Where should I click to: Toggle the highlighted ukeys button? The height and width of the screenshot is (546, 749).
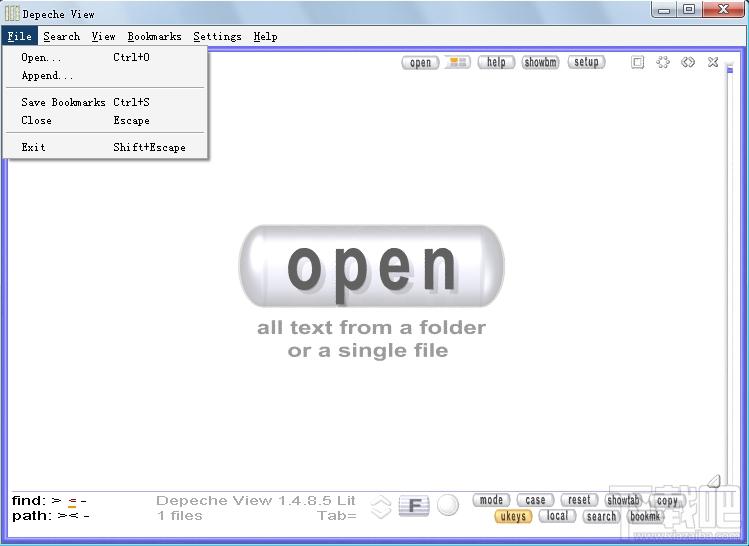pyautogui.click(x=513, y=516)
